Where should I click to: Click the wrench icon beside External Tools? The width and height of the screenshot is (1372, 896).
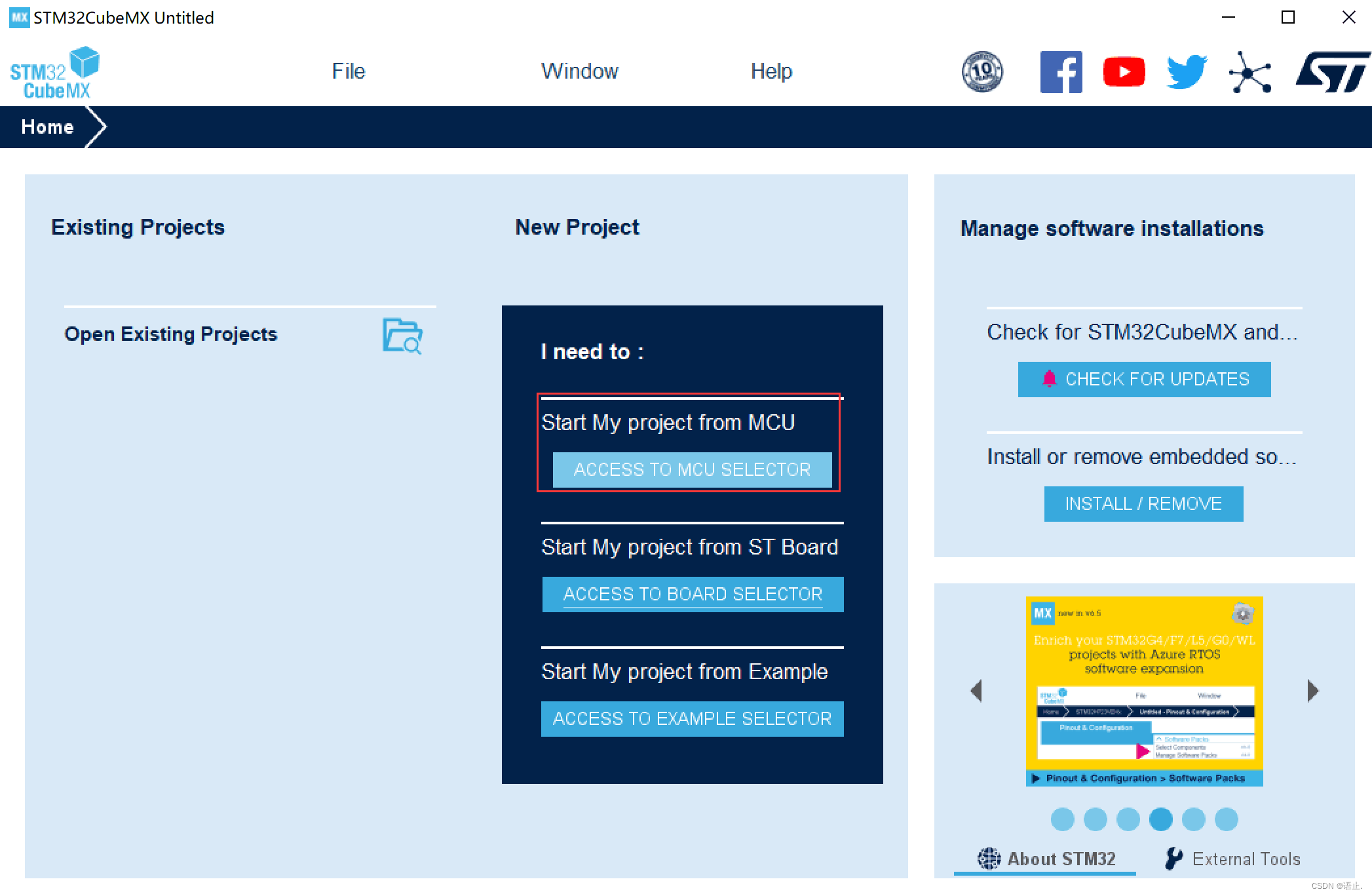pos(1173,858)
